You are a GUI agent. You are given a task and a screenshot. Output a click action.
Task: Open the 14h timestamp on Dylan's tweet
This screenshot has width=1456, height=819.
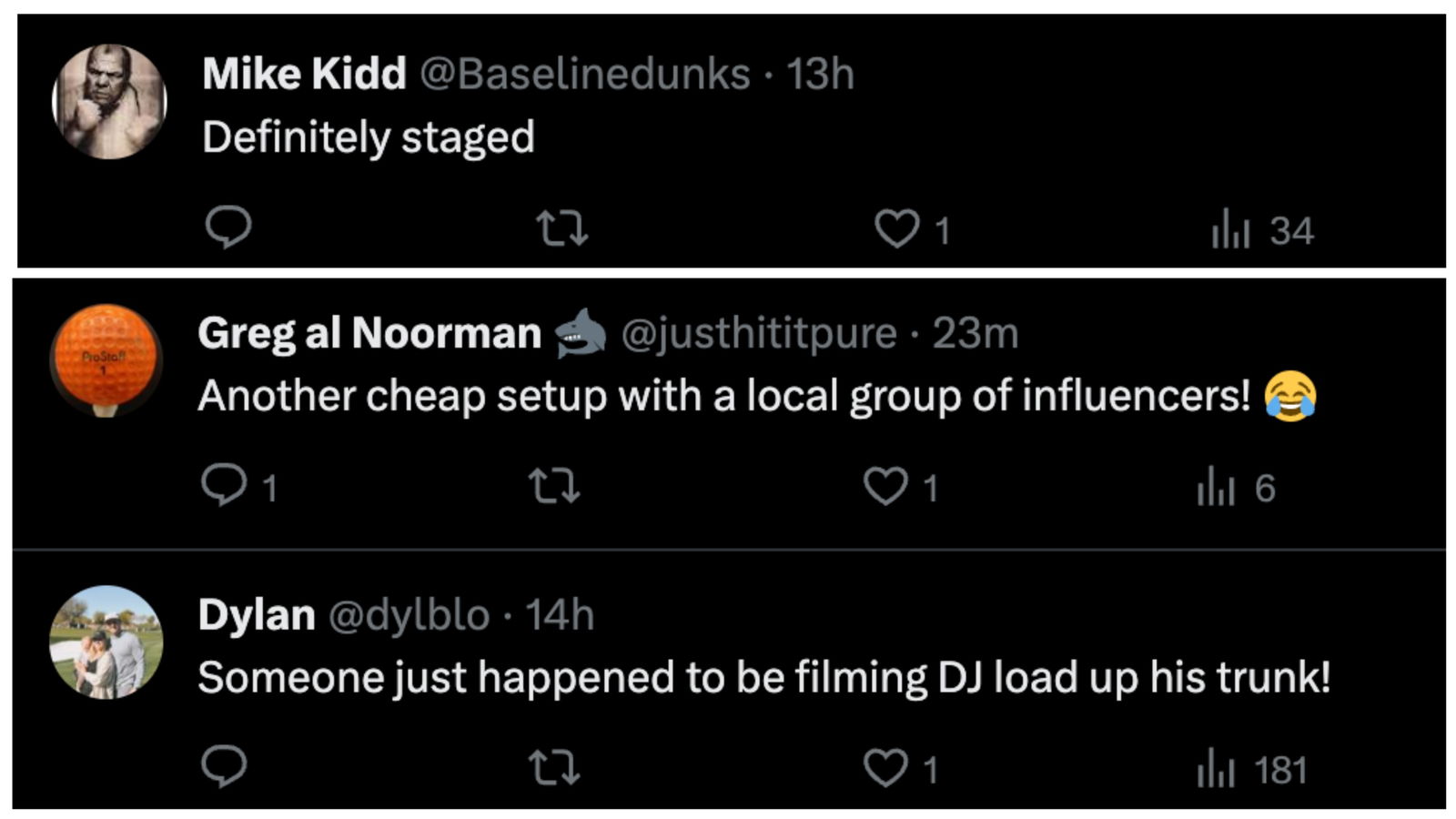tap(560, 615)
